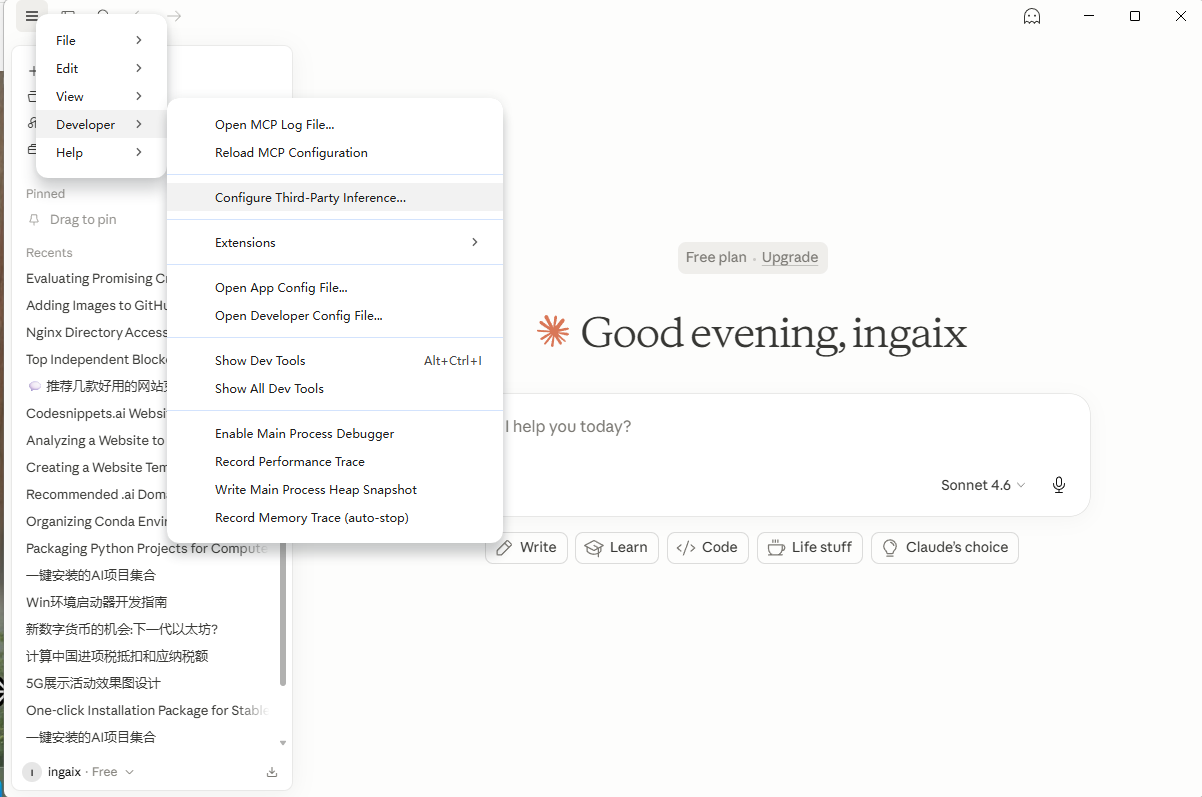Open the File submenu
Viewport: 1202px width, 797px height.
pos(101,40)
